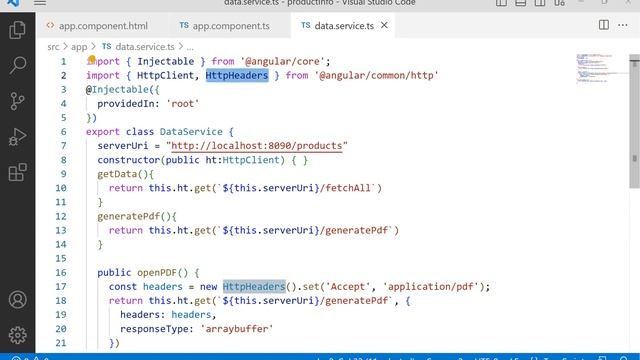Open the Explorer view in activity bar

[17, 30]
